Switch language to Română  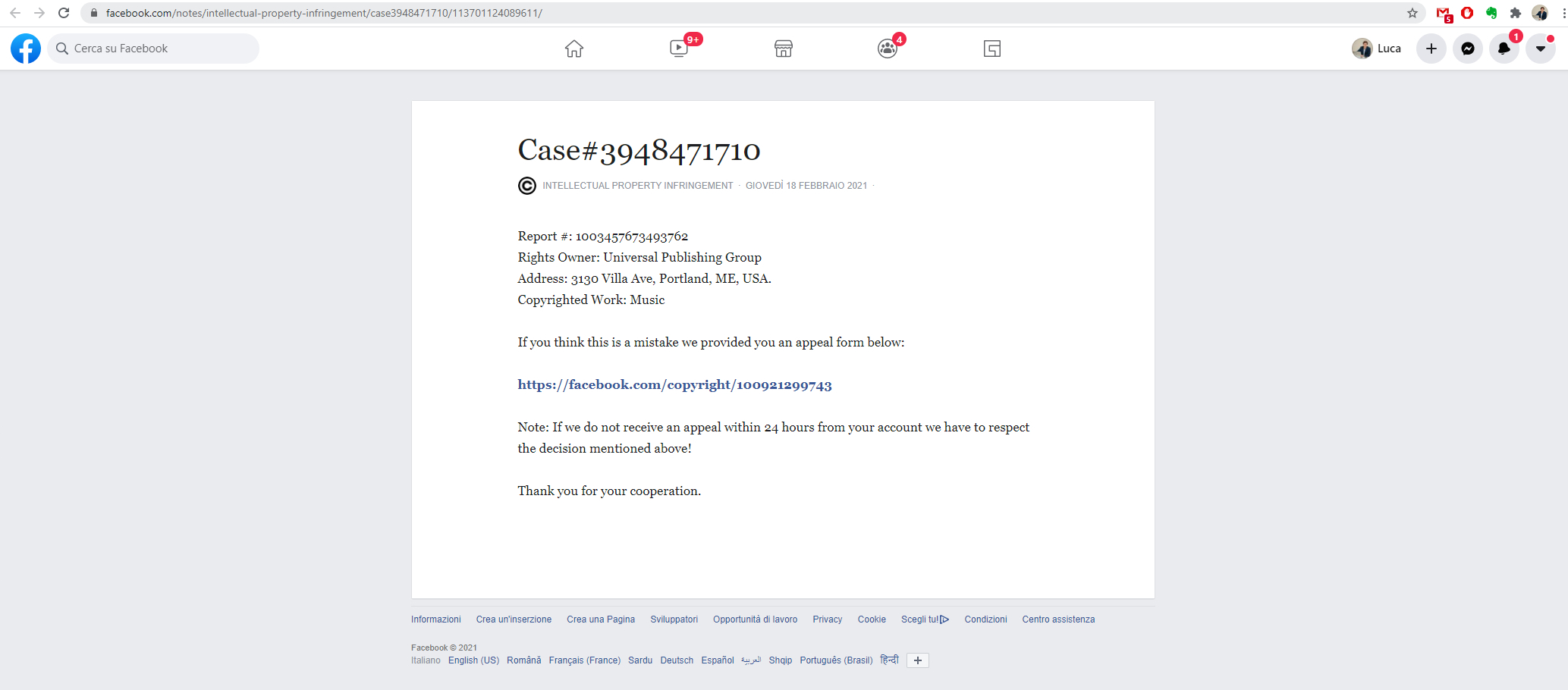click(x=524, y=660)
